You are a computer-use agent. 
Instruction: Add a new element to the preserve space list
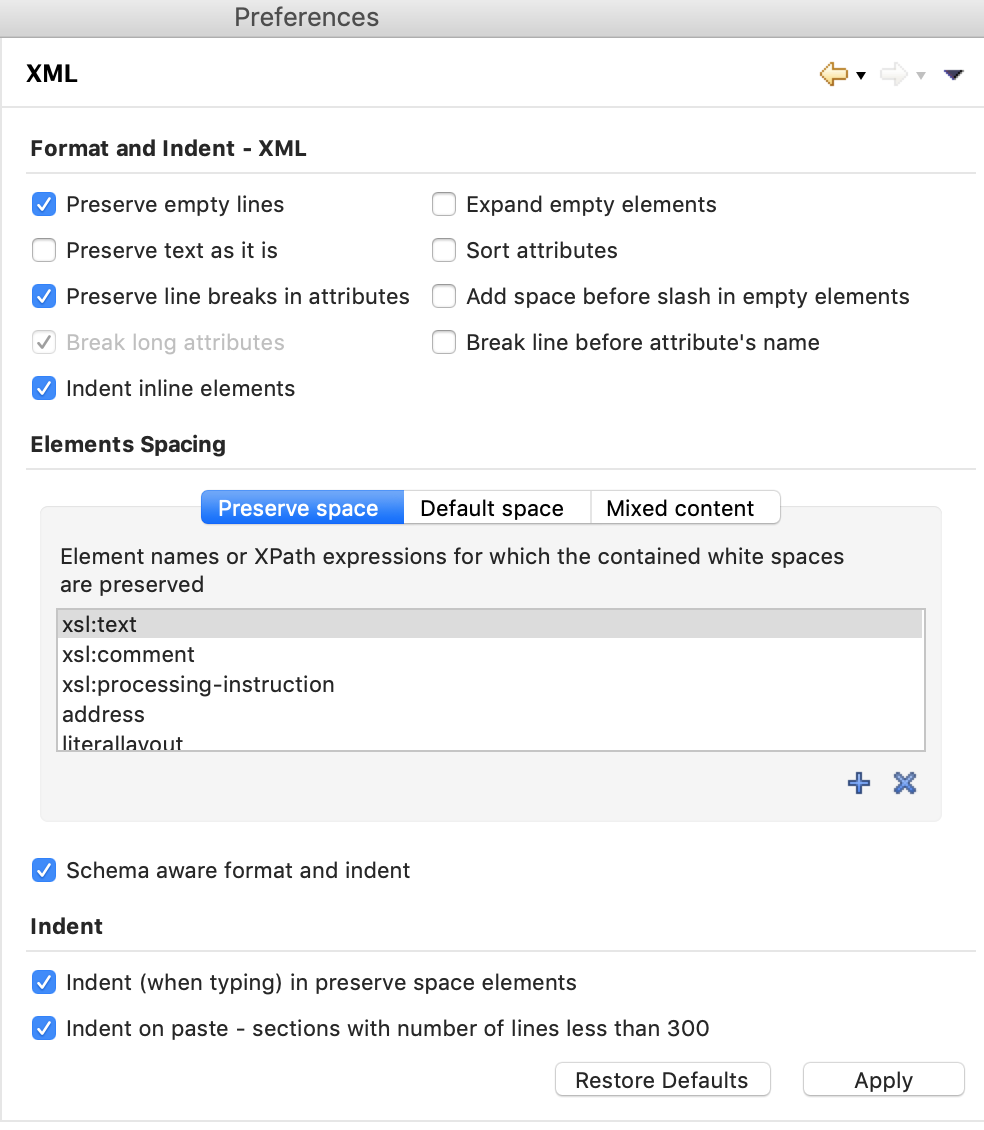858,783
